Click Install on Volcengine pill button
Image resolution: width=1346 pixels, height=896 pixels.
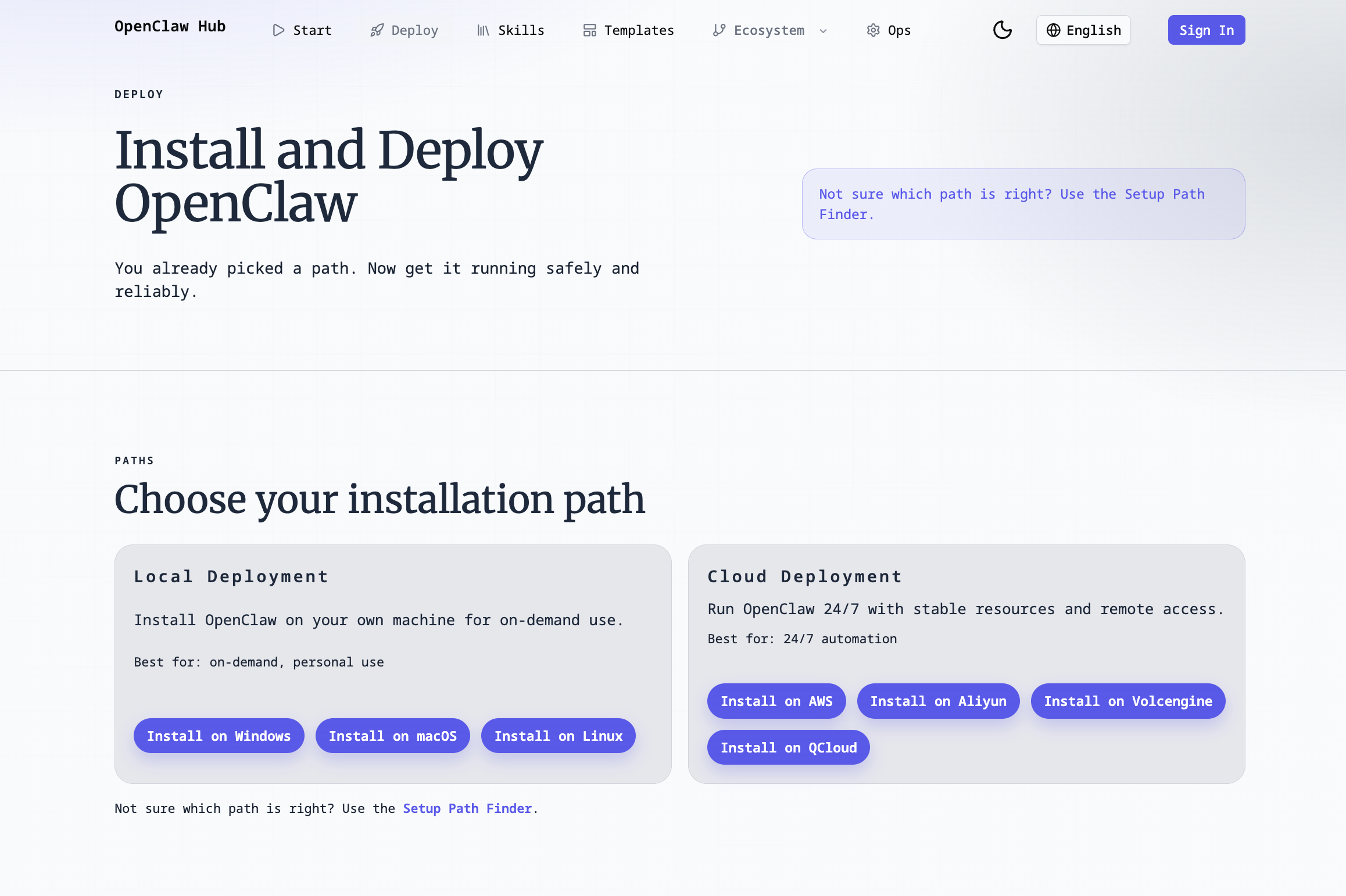pos(1127,701)
